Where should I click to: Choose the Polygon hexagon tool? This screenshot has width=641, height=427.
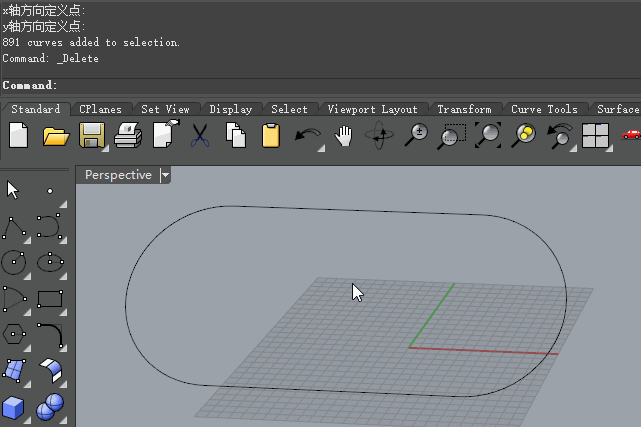coord(14,334)
